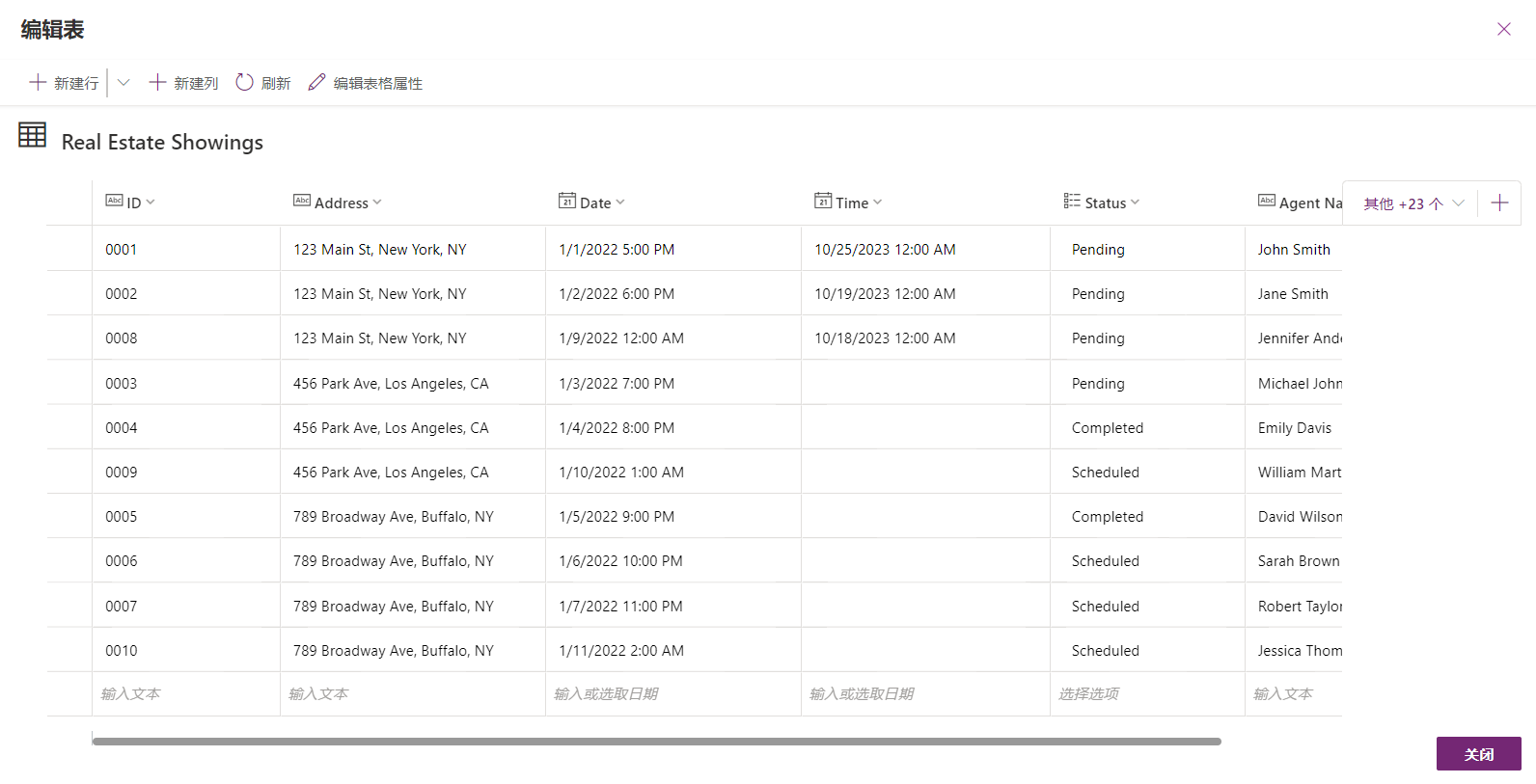Click the empty Time cell in row 0003
The height and width of the screenshot is (784, 1536).
pos(925,383)
